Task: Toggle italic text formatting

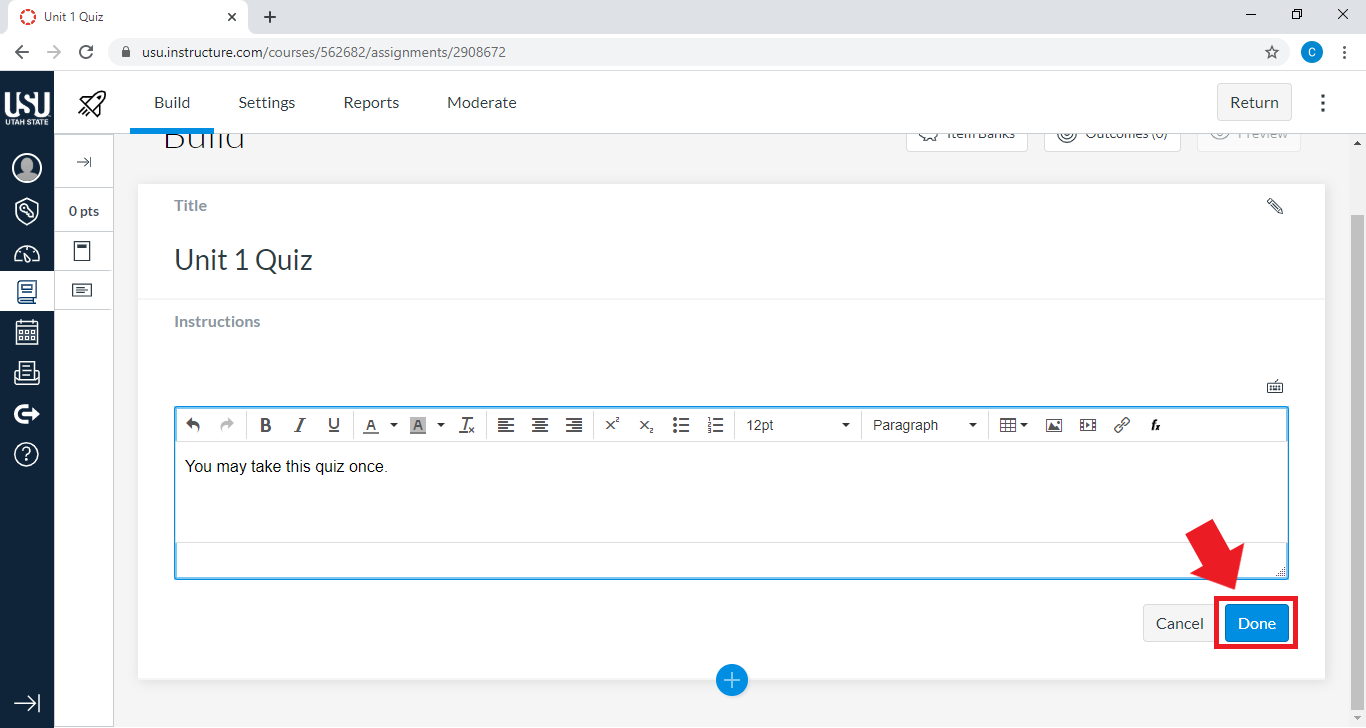Action: tap(299, 425)
